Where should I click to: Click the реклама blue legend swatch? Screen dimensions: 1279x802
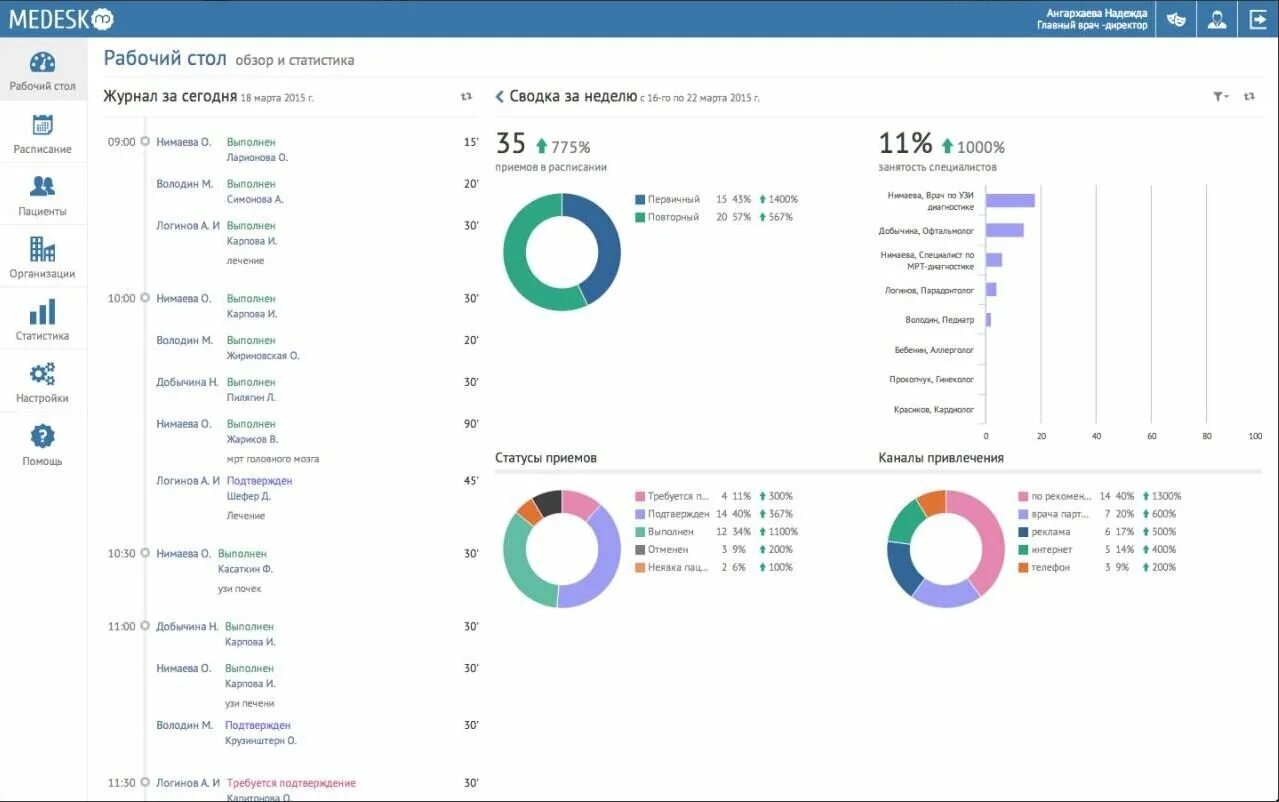(1024, 532)
